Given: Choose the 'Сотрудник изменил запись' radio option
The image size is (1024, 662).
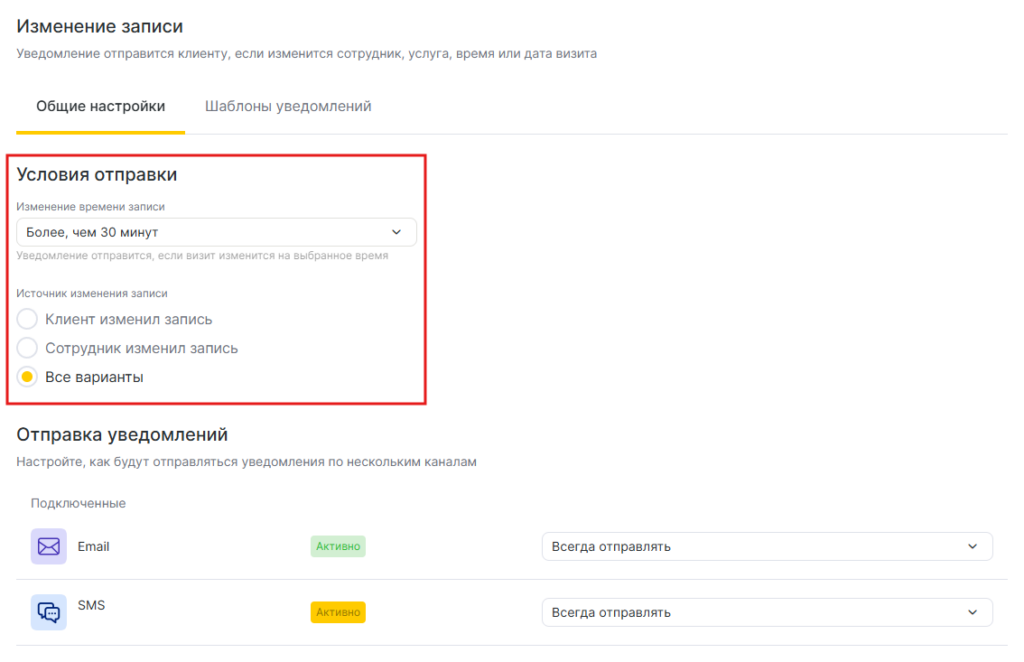Looking at the screenshot, I should [x=28, y=348].
